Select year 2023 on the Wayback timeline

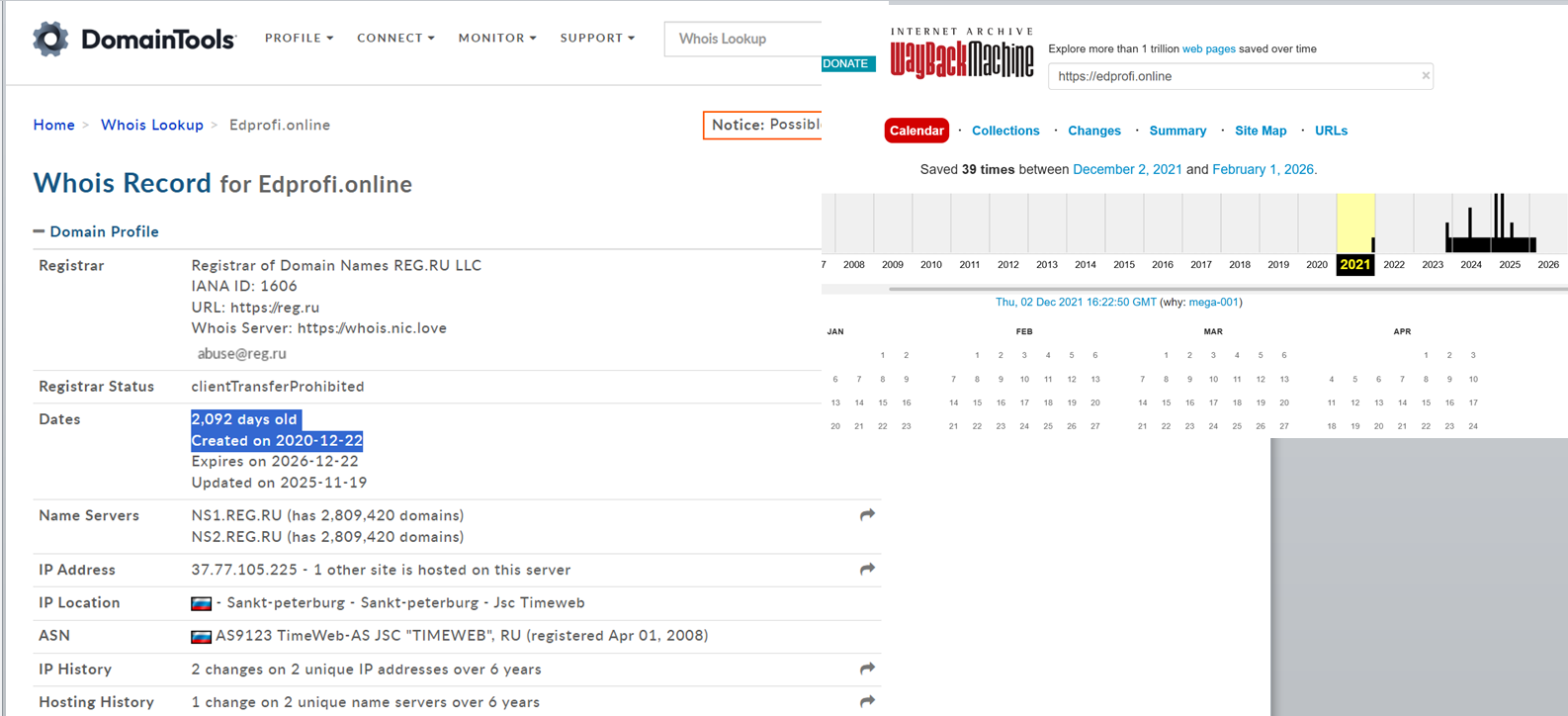(1433, 264)
